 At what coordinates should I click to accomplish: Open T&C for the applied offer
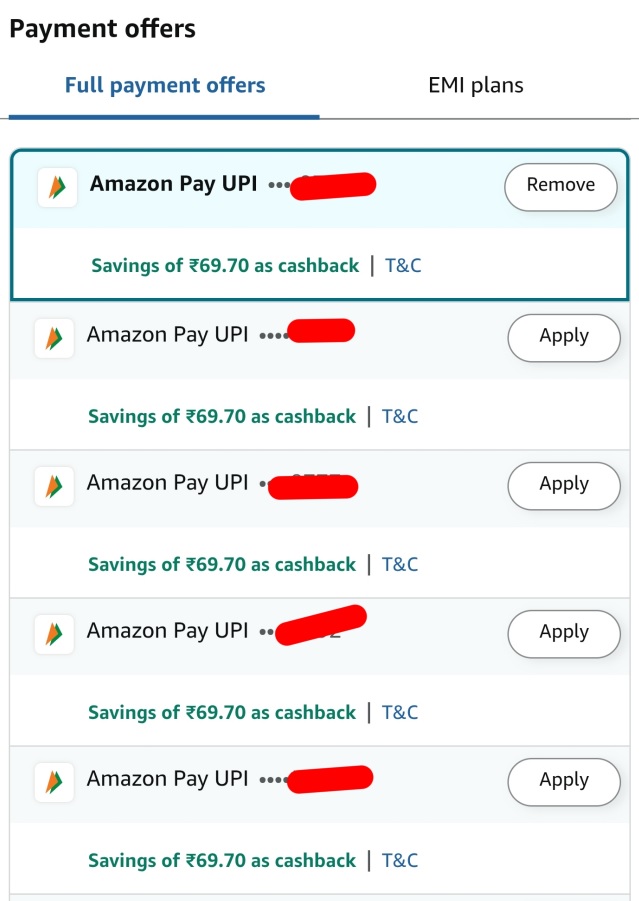tap(404, 265)
